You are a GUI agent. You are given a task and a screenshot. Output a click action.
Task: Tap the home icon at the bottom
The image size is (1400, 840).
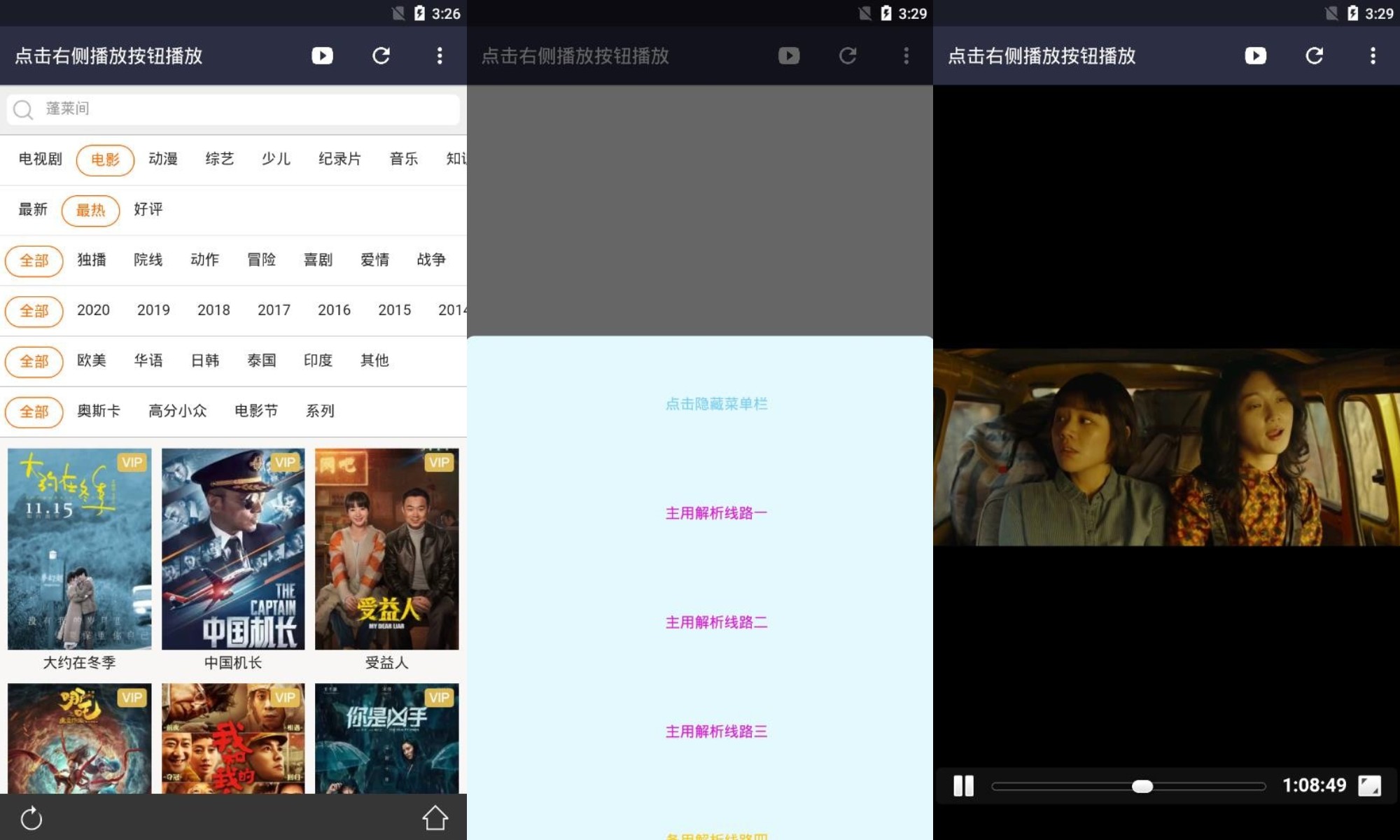(x=435, y=817)
